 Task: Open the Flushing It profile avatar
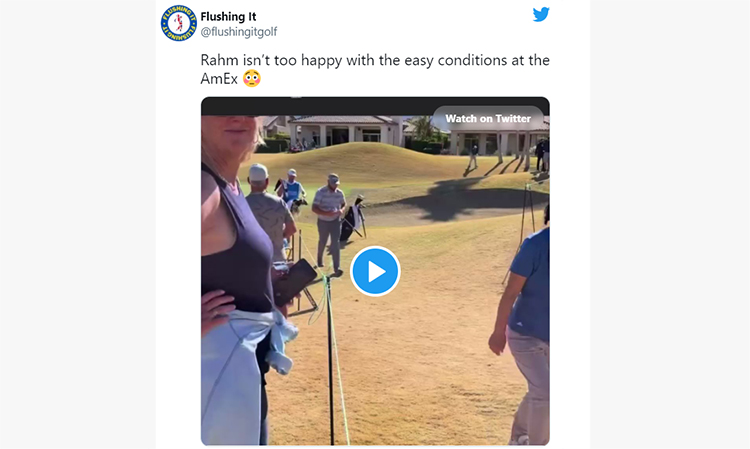pyautogui.click(x=179, y=23)
